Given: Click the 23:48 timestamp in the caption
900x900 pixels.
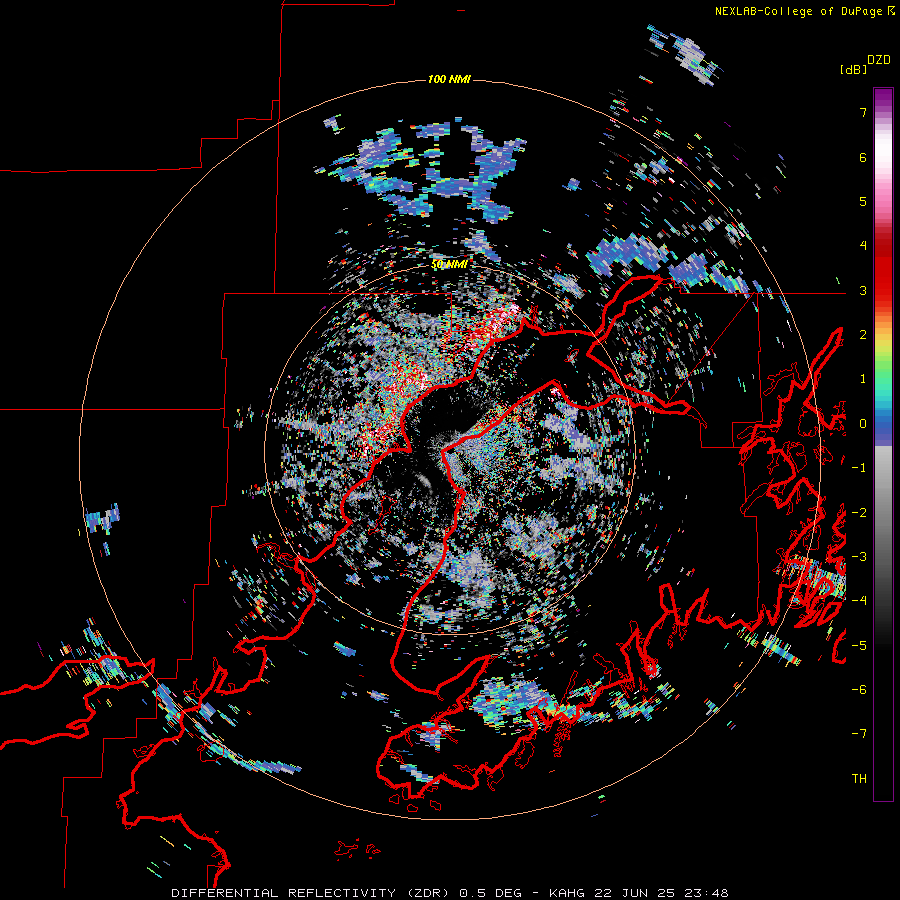Looking at the screenshot, I should click(707, 893).
